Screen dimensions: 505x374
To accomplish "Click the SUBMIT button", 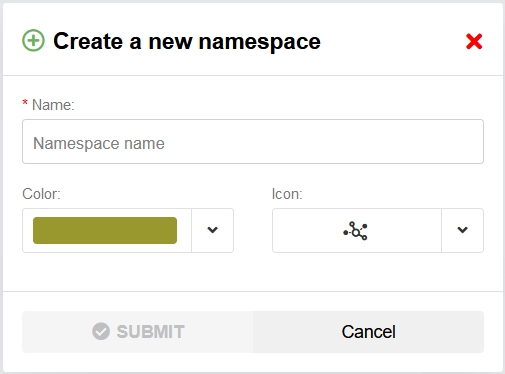I will 138,332.
